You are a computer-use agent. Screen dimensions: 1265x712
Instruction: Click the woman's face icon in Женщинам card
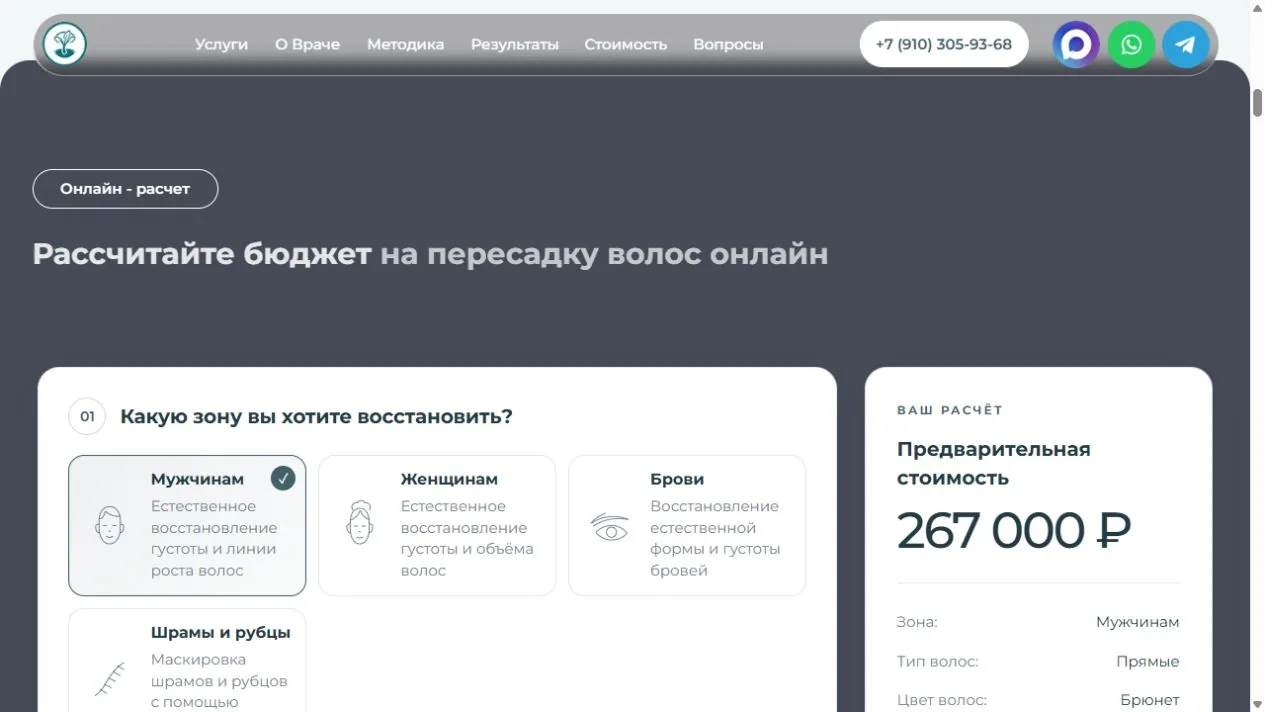point(359,522)
